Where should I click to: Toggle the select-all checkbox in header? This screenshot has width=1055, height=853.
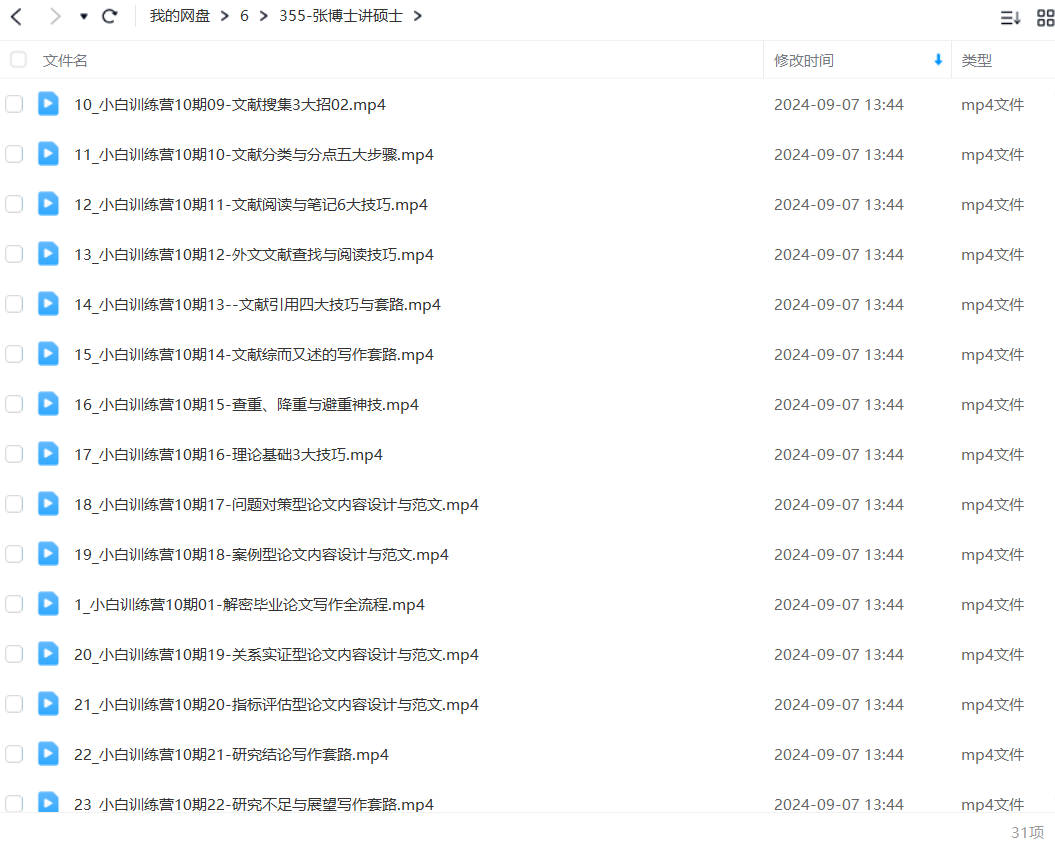coord(18,60)
